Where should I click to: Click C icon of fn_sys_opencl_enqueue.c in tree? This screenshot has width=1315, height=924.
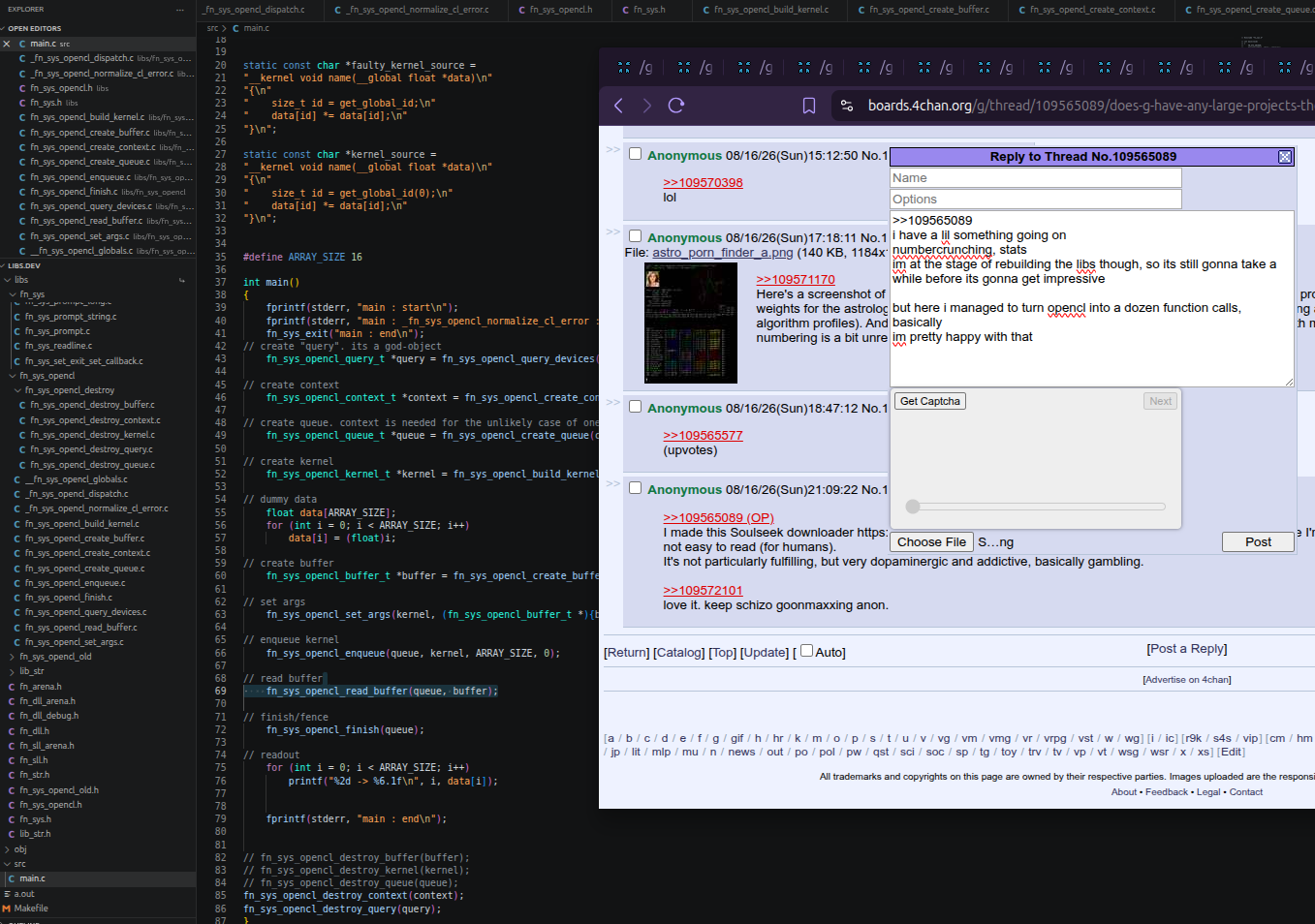pyautogui.click(x=17, y=583)
